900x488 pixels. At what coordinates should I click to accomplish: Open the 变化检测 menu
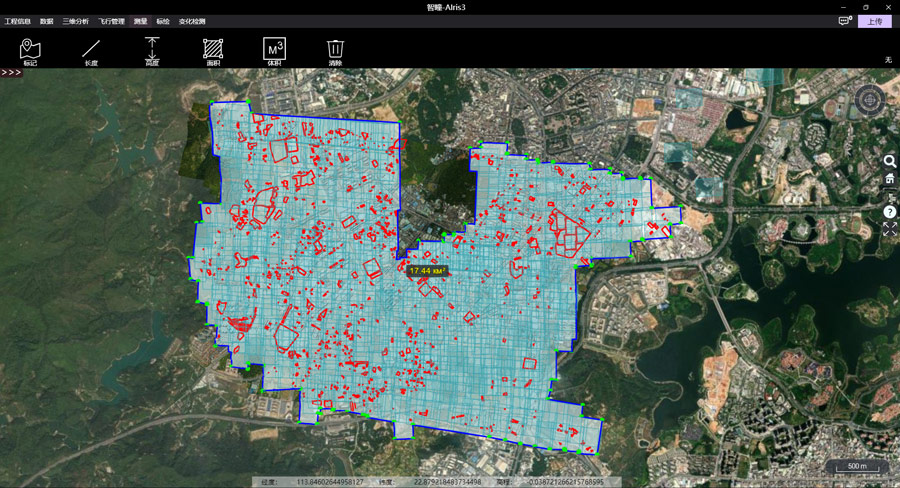click(192, 21)
